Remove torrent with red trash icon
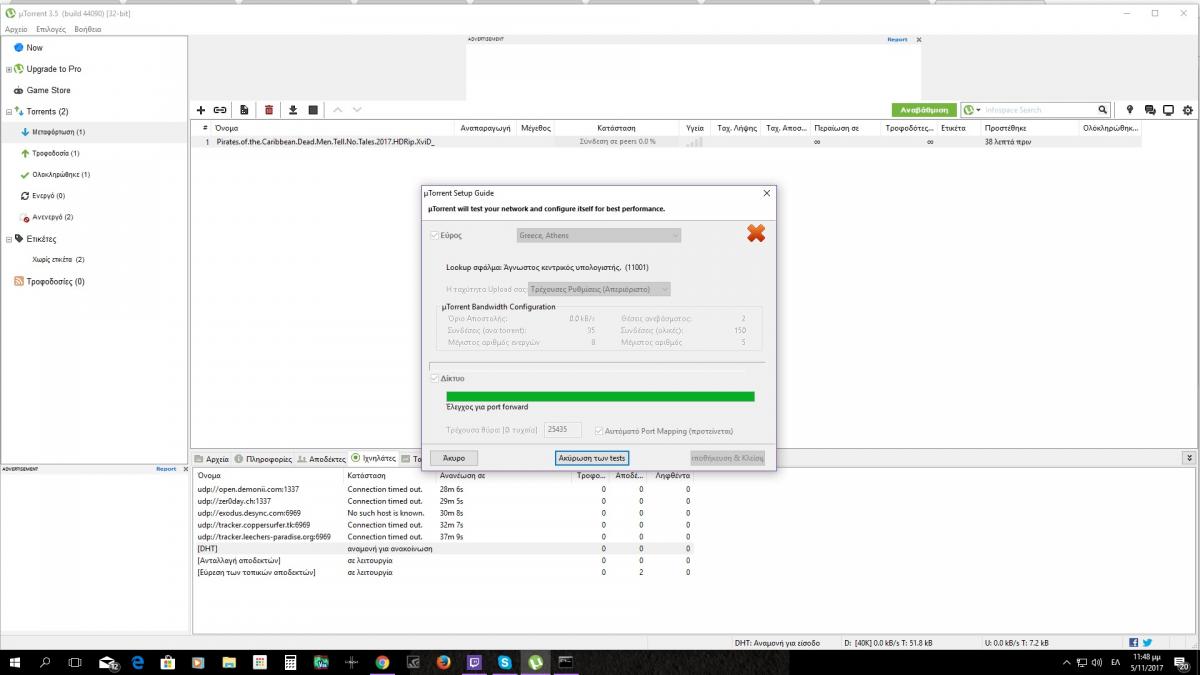Screen dimensions: 1200x675 coord(269,110)
